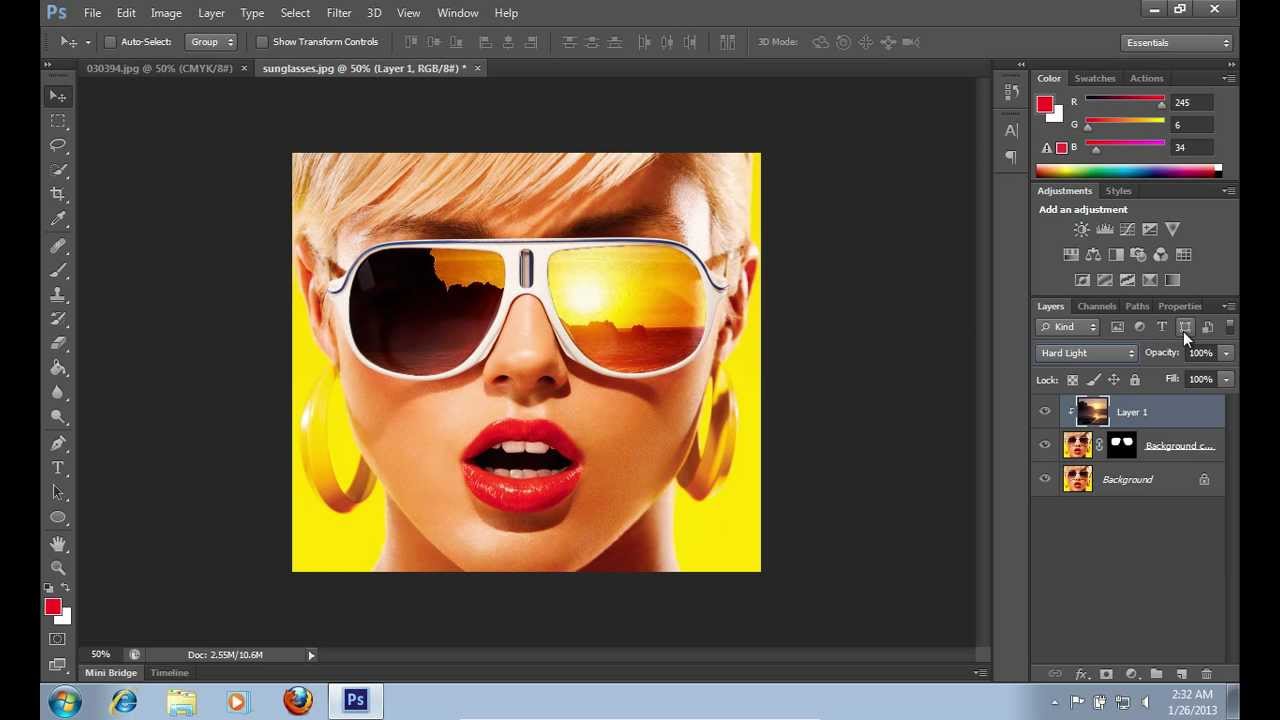Open the Opacity slider arrow
This screenshot has height=720, width=1280.
point(1226,353)
